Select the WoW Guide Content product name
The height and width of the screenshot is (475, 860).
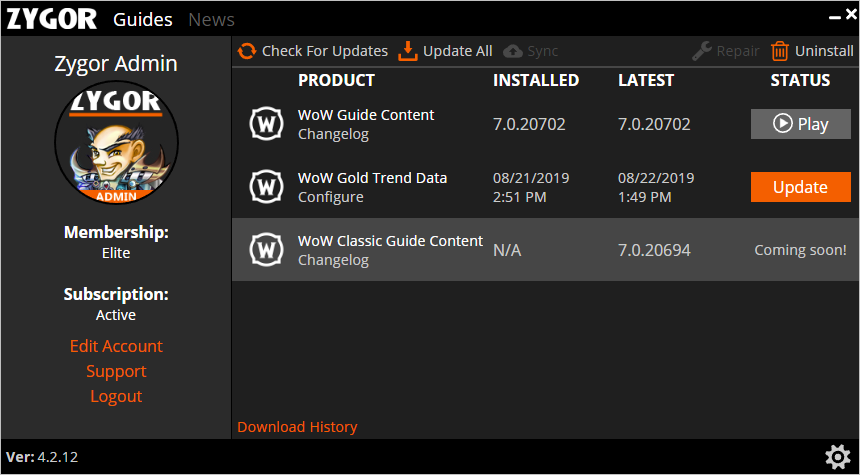(366, 115)
